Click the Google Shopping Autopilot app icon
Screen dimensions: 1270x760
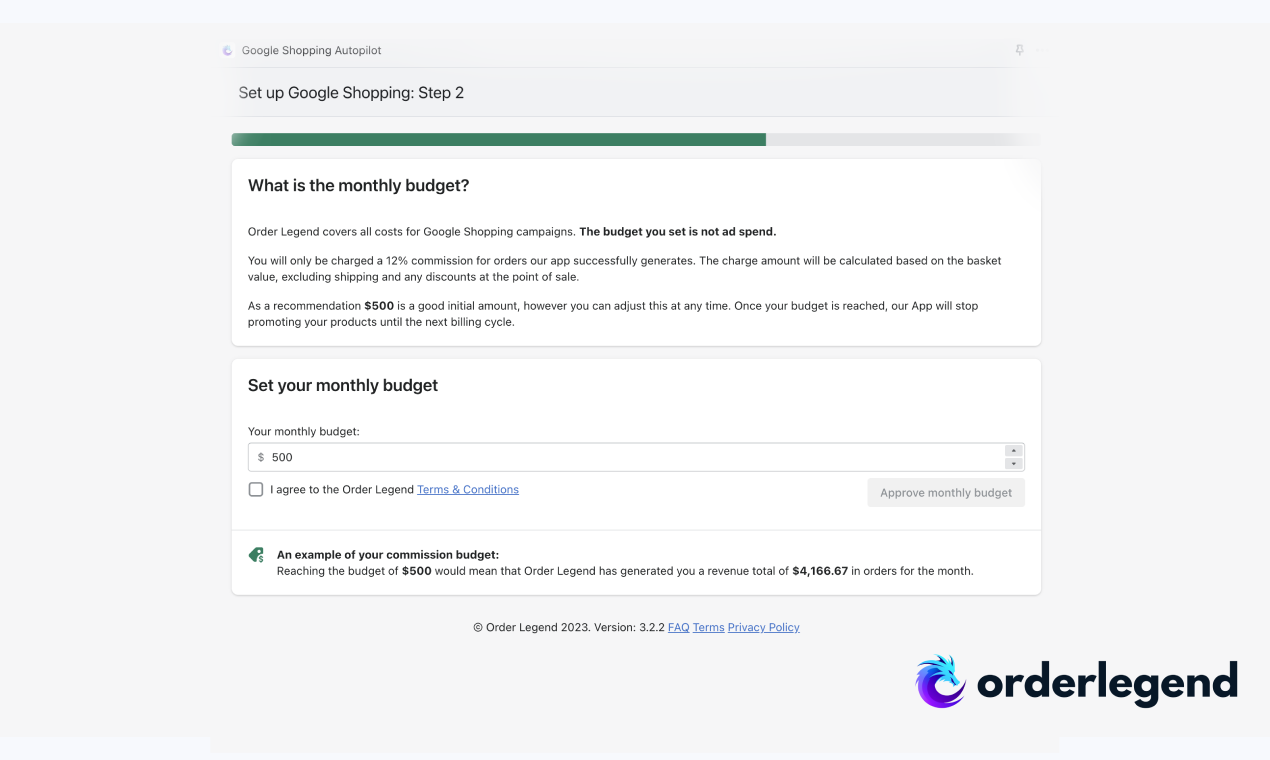(x=227, y=50)
